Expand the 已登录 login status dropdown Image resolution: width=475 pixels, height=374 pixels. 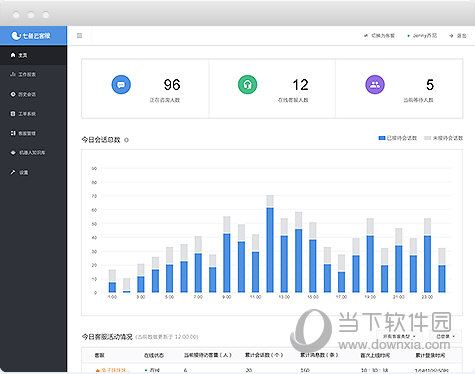(x=446, y=336)
